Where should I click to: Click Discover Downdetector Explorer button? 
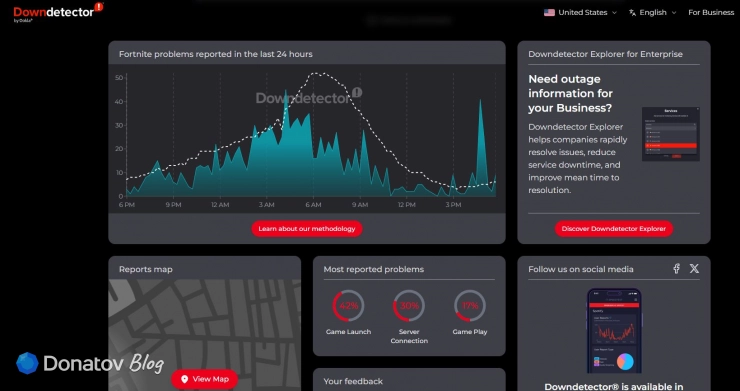[x=614, y=229]
